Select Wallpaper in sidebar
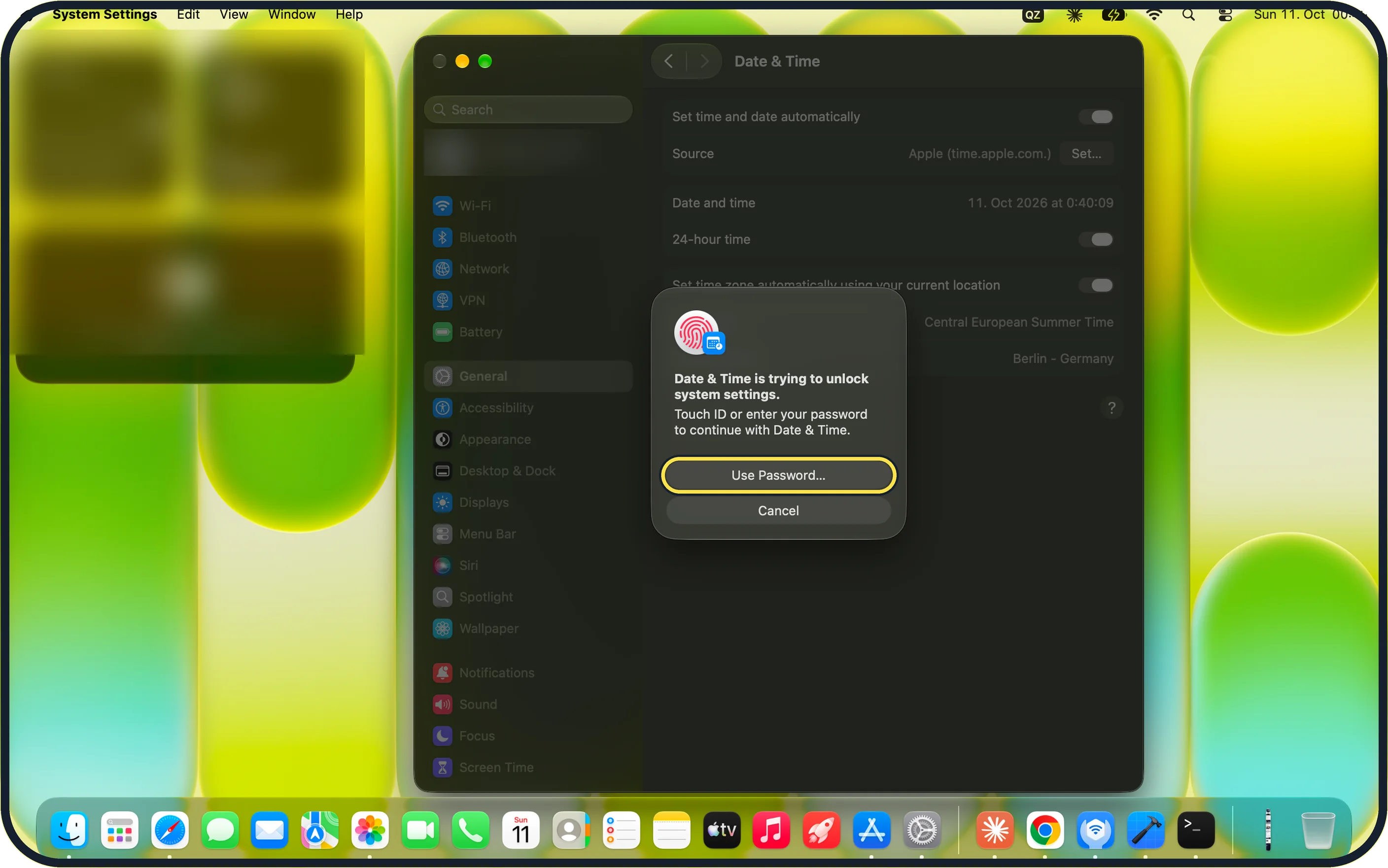Image resolution: width=1388 pixels, height=868 pixels. pyautogui.click(x=528, y=629)
